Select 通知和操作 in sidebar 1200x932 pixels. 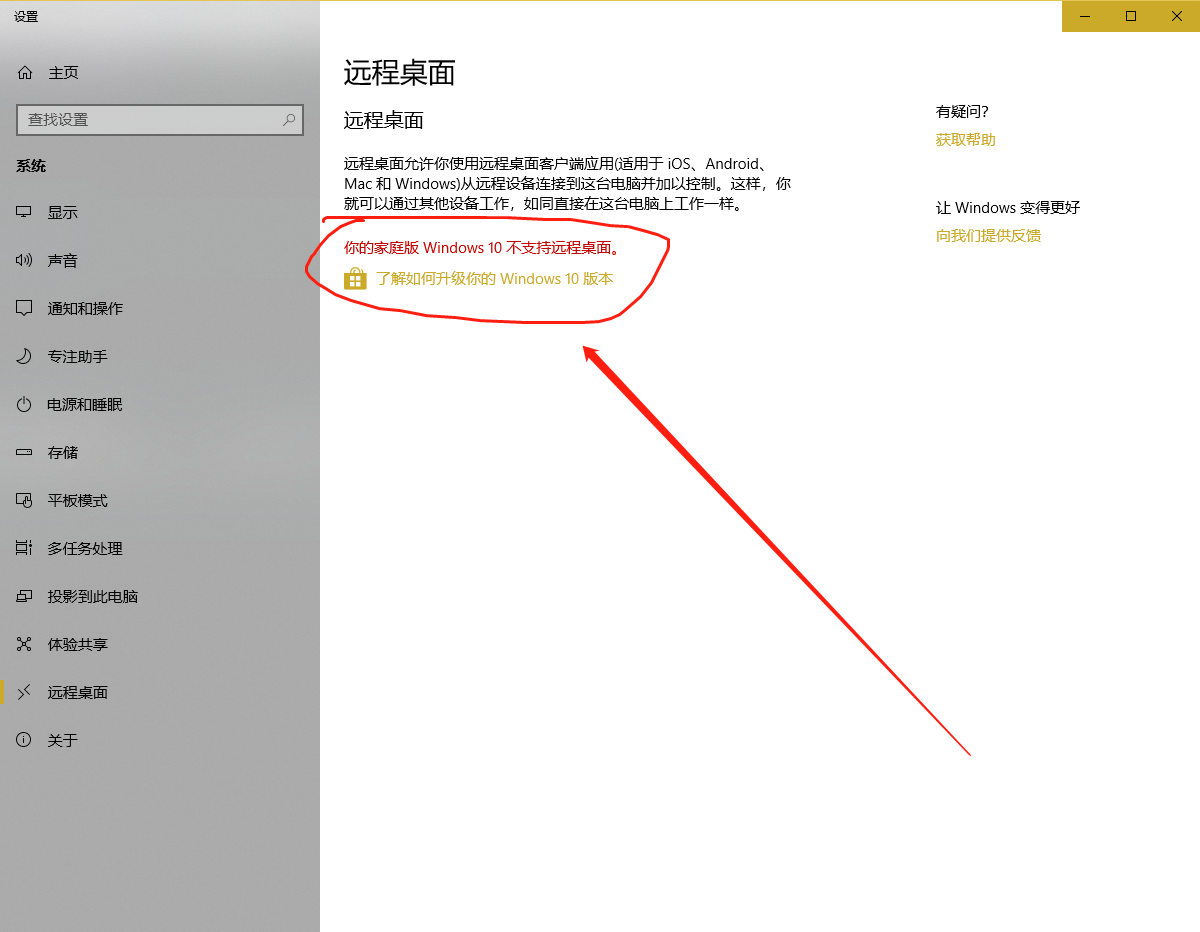160,309
